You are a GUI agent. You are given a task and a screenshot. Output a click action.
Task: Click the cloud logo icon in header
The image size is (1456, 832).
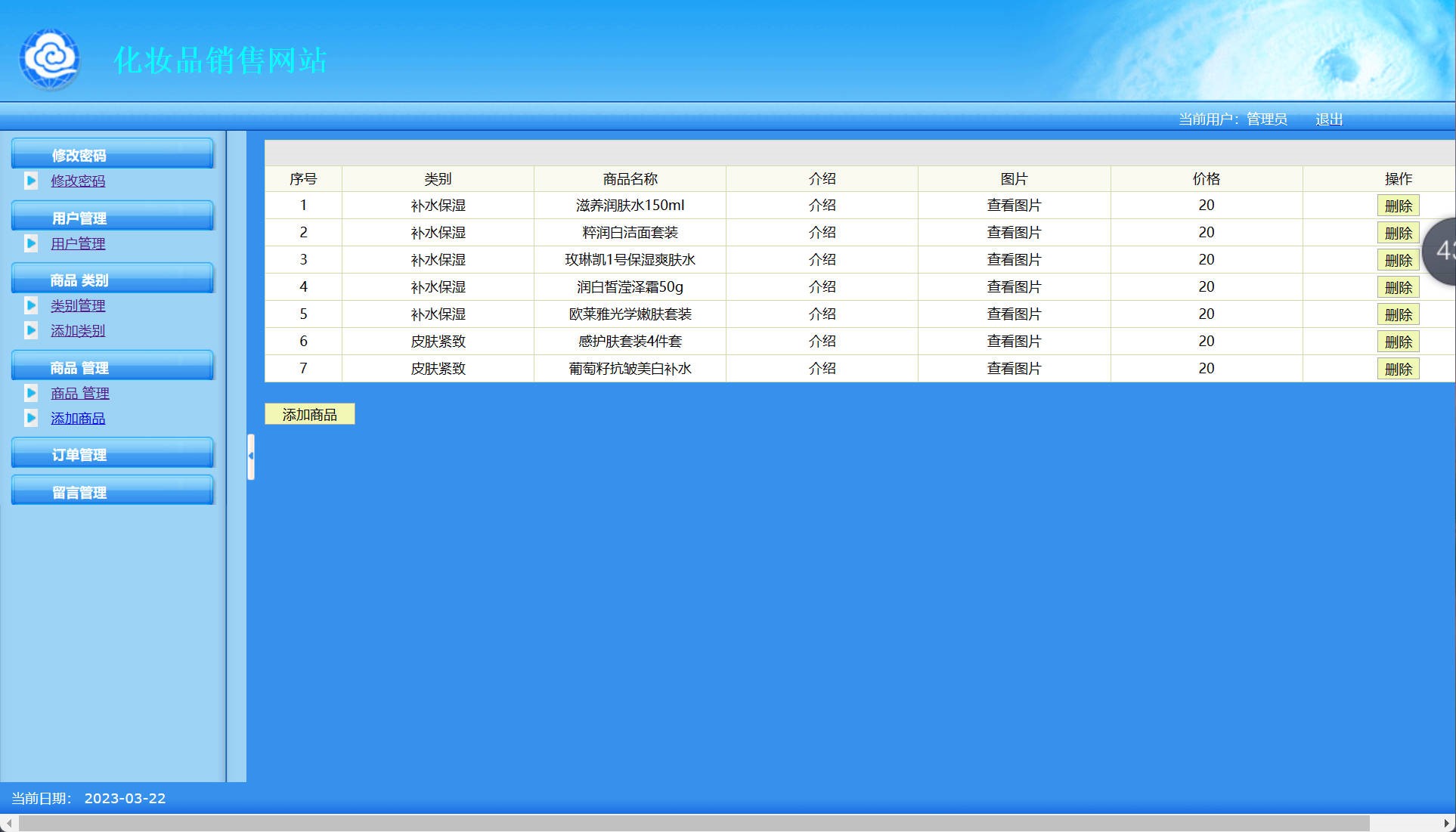coord(50,58)
